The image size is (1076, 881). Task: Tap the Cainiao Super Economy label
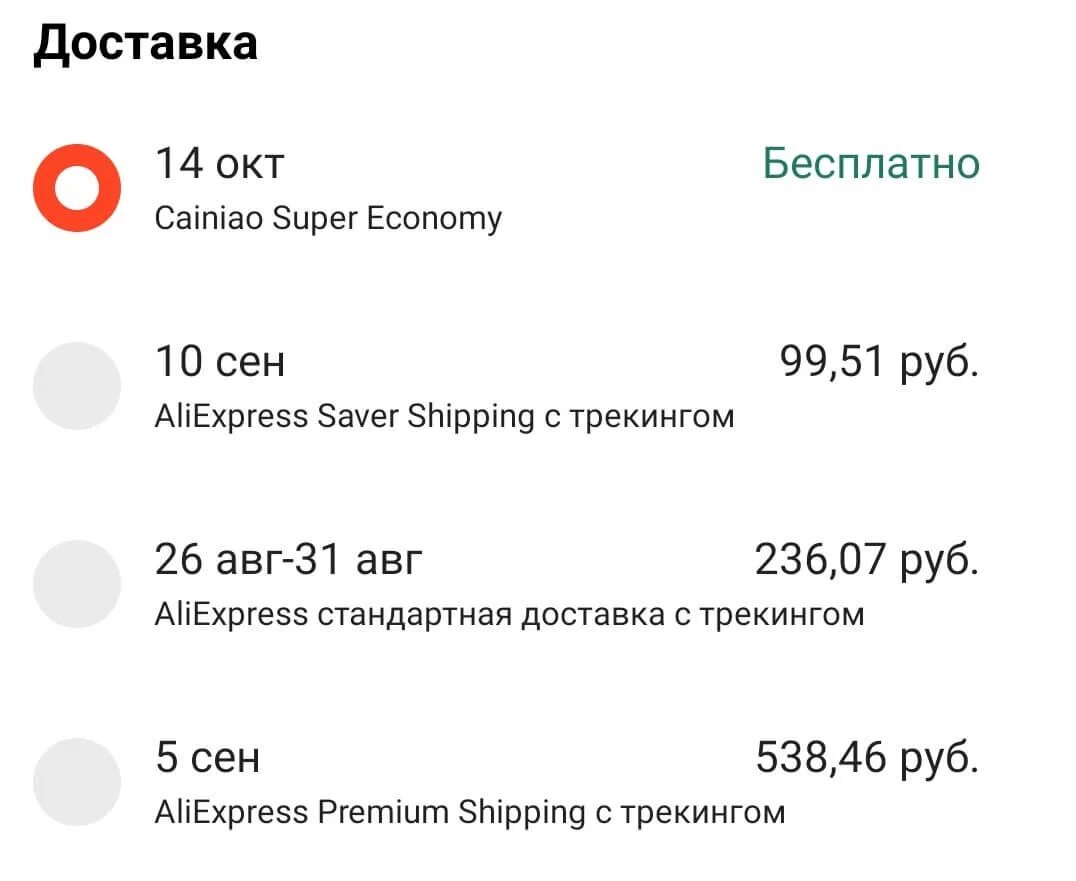point(328,218)
